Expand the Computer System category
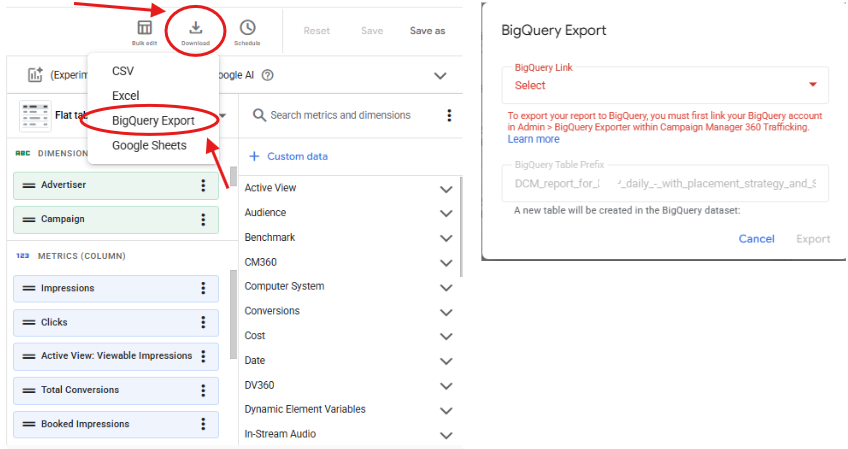 [x=446, y=287]
